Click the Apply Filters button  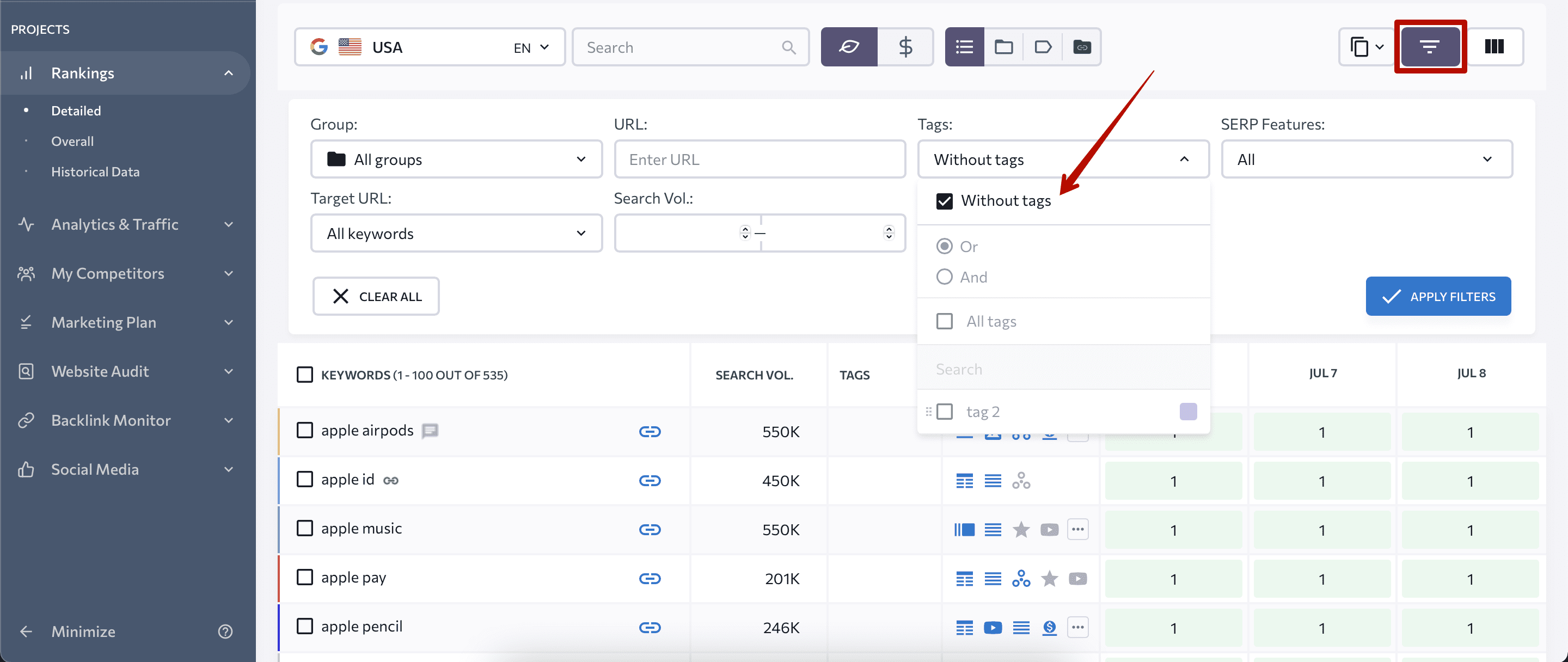pos(1440,296)
